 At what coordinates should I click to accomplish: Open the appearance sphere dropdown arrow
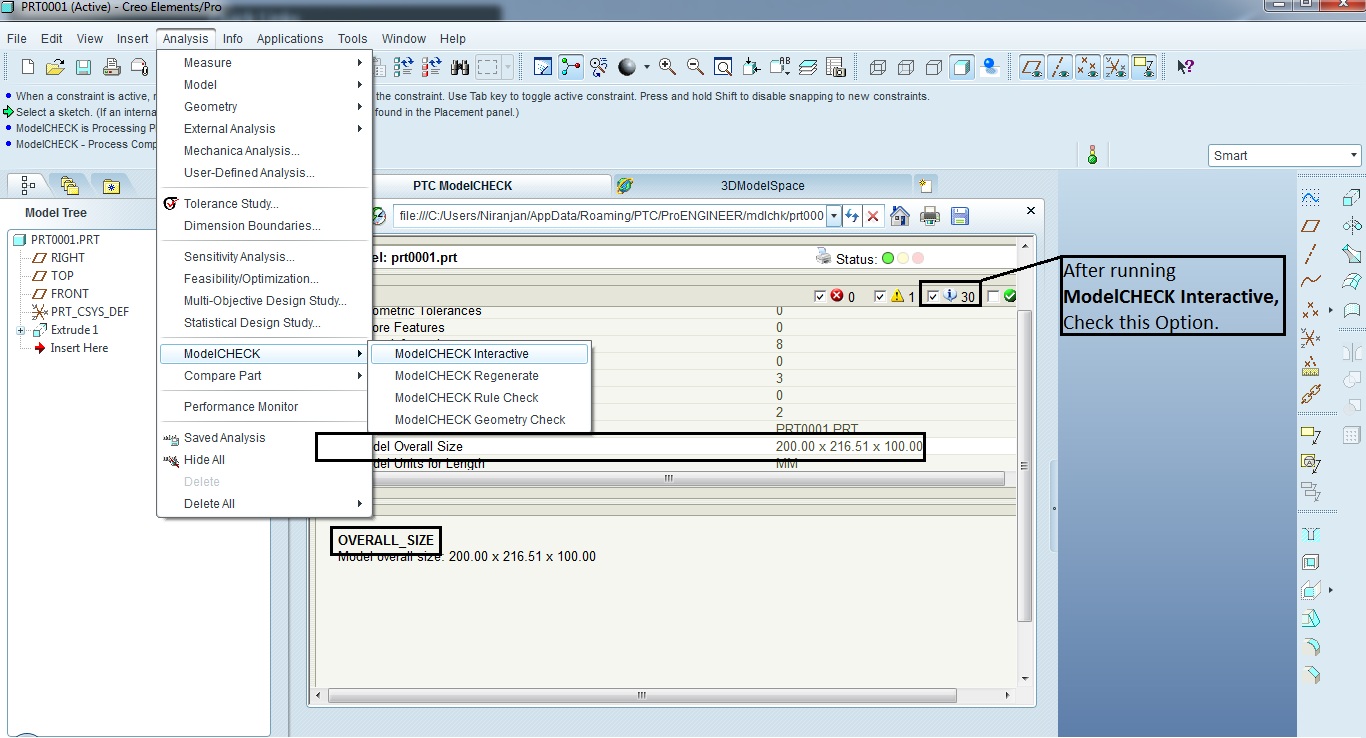[646, 67]
